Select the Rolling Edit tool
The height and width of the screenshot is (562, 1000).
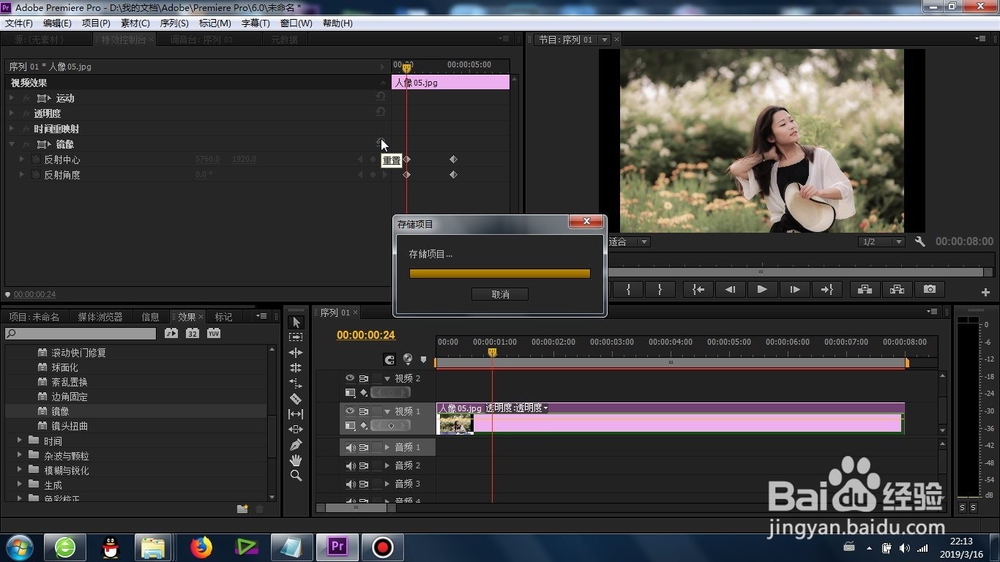pyautogui.click(x=296, y=367)
